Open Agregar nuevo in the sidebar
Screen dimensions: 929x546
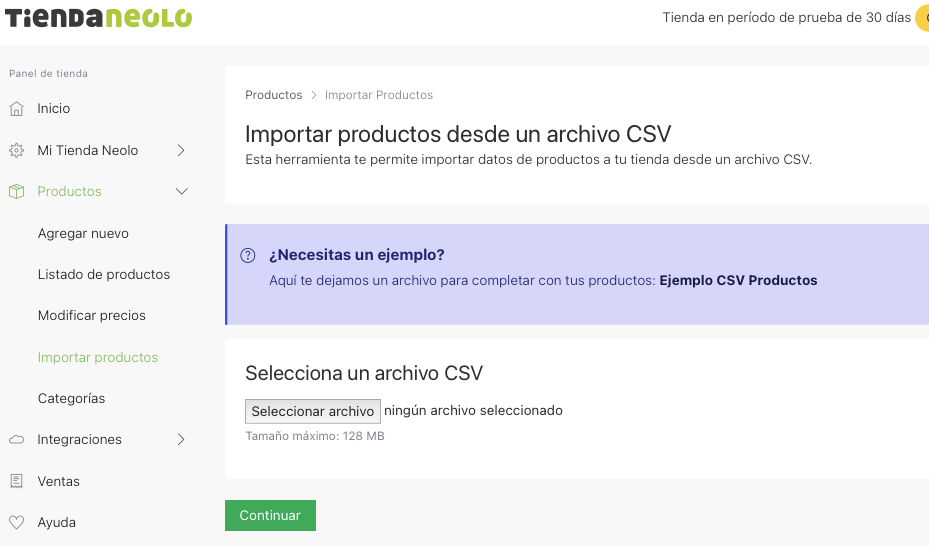(83, 234)
